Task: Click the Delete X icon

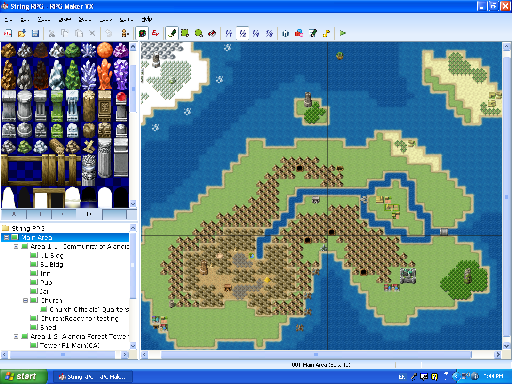Action: click(92, 33)
